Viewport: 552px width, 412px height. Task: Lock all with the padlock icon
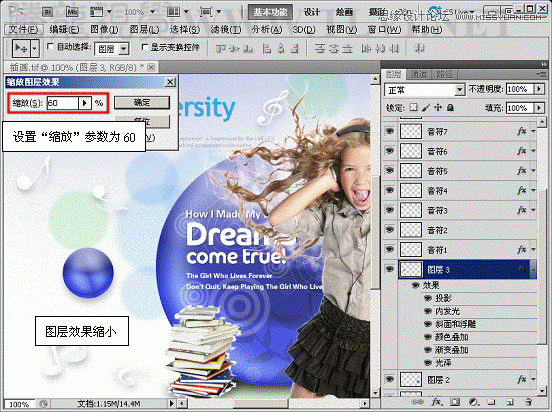coord(450,107)
